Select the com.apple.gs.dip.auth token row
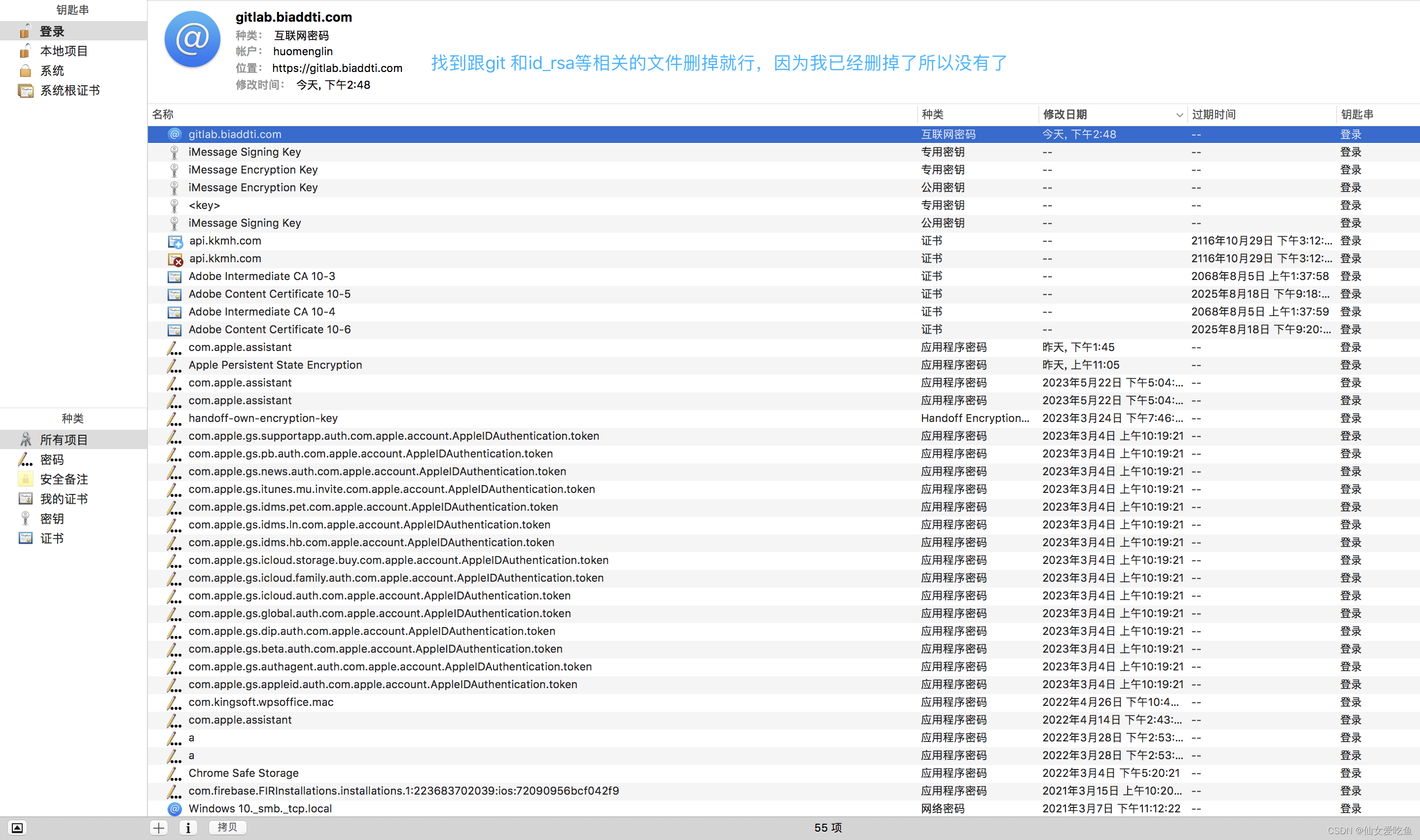 pyautogui.click(x=784, y=631)
